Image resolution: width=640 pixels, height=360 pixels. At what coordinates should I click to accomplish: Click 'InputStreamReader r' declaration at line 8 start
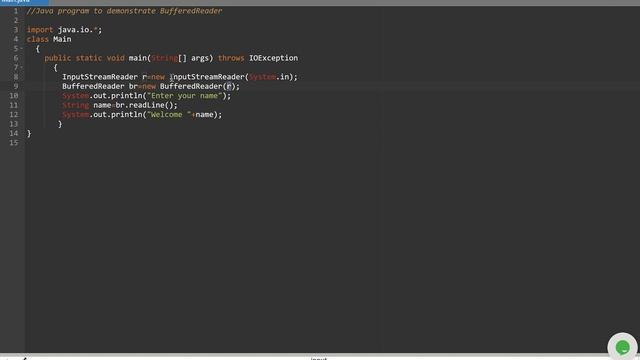[104, 77]
